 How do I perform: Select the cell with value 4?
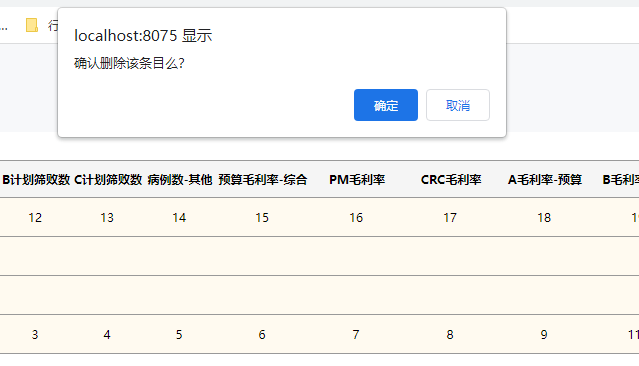pos(107,335)
